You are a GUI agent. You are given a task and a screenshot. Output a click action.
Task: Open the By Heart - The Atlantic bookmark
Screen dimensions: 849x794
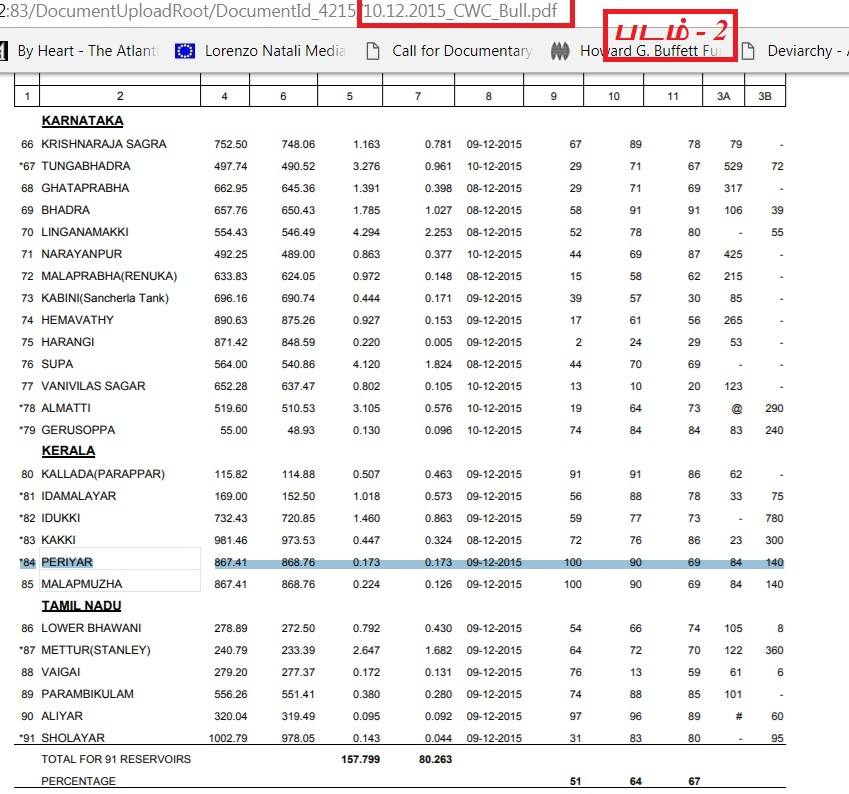(89, 51)
